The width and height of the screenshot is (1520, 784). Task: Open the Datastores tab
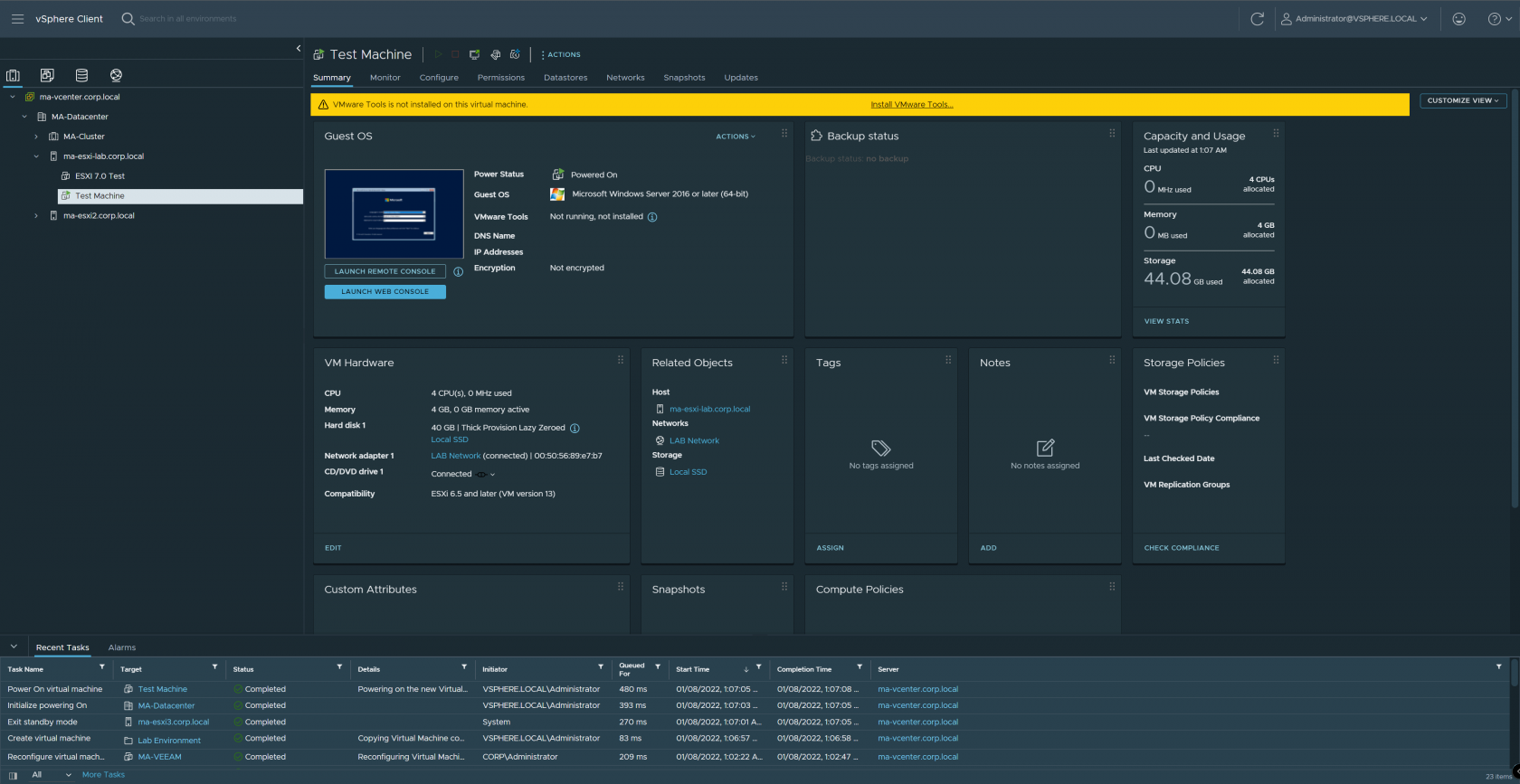pos(565,78)
